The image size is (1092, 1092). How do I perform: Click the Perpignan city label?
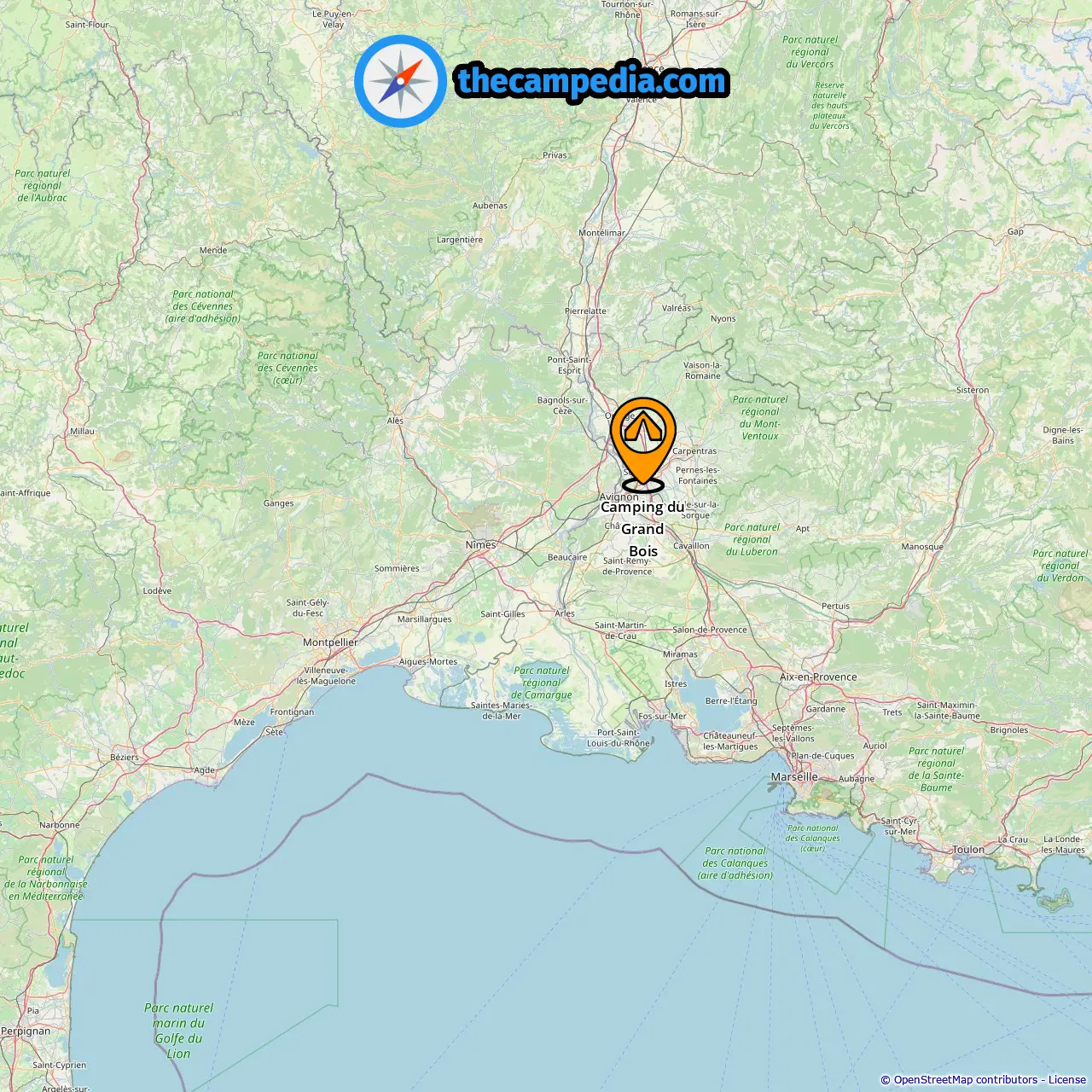pos(26,1031)
